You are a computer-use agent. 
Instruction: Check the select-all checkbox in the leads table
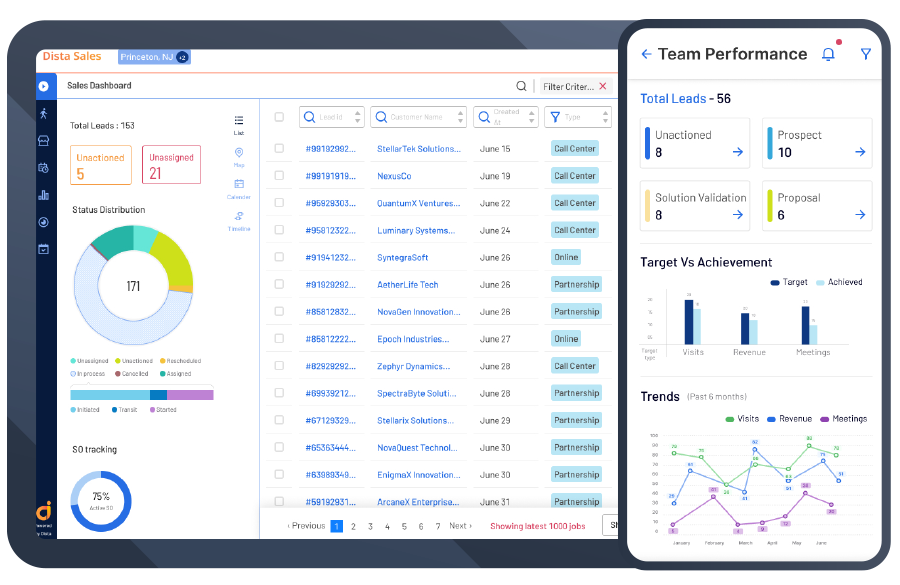click(x=278, y=117)
